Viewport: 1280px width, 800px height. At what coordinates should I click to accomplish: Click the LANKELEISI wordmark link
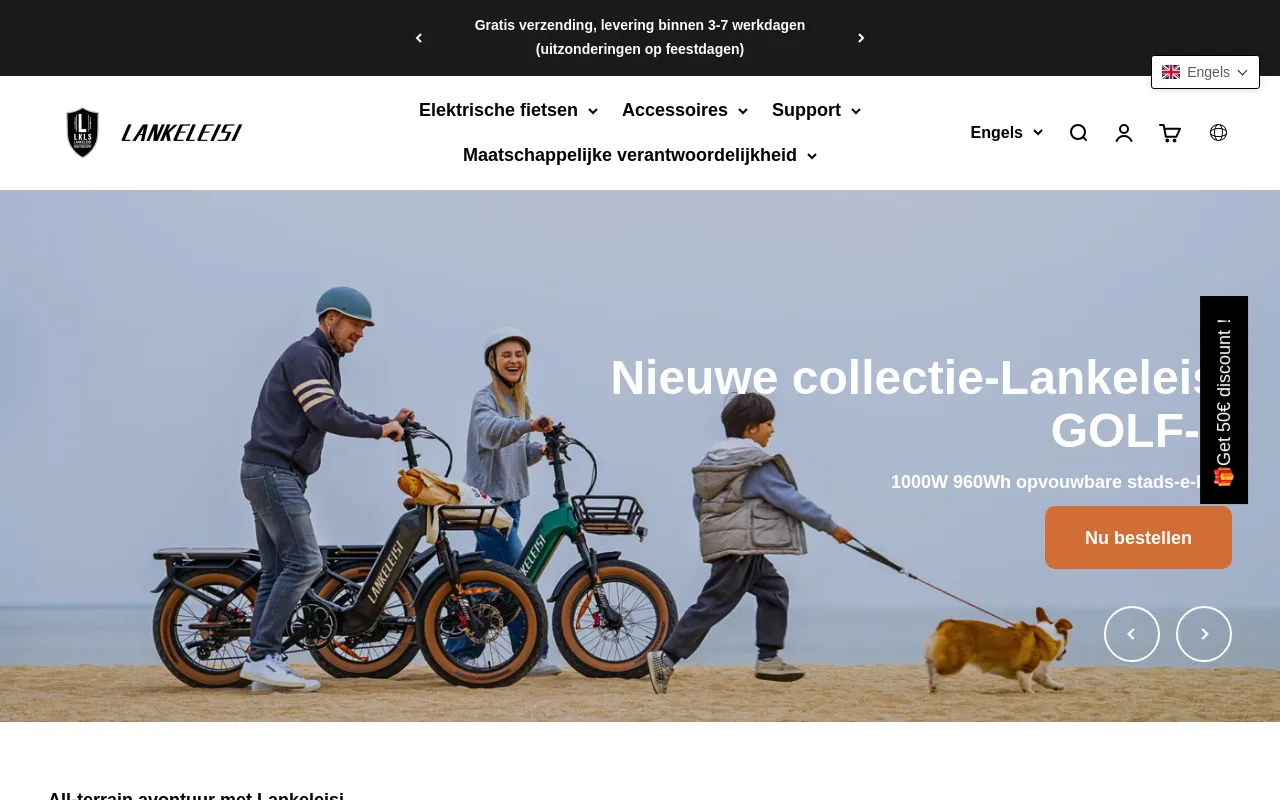[x=182, y=133]
